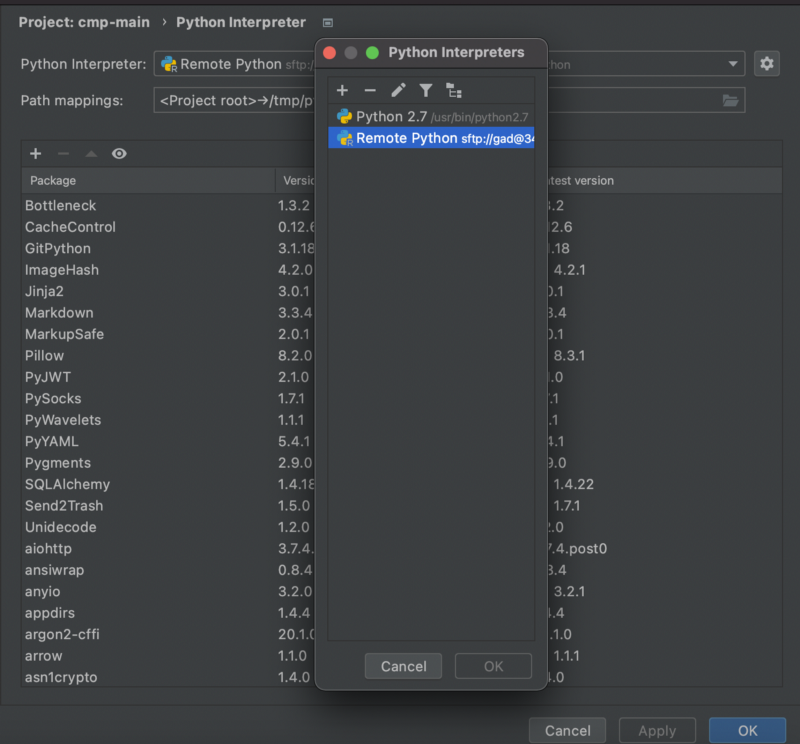Click installed version 1.4.4 of appdirs
The width and height of the screenshot is (800, 744).
click(294, 613)
